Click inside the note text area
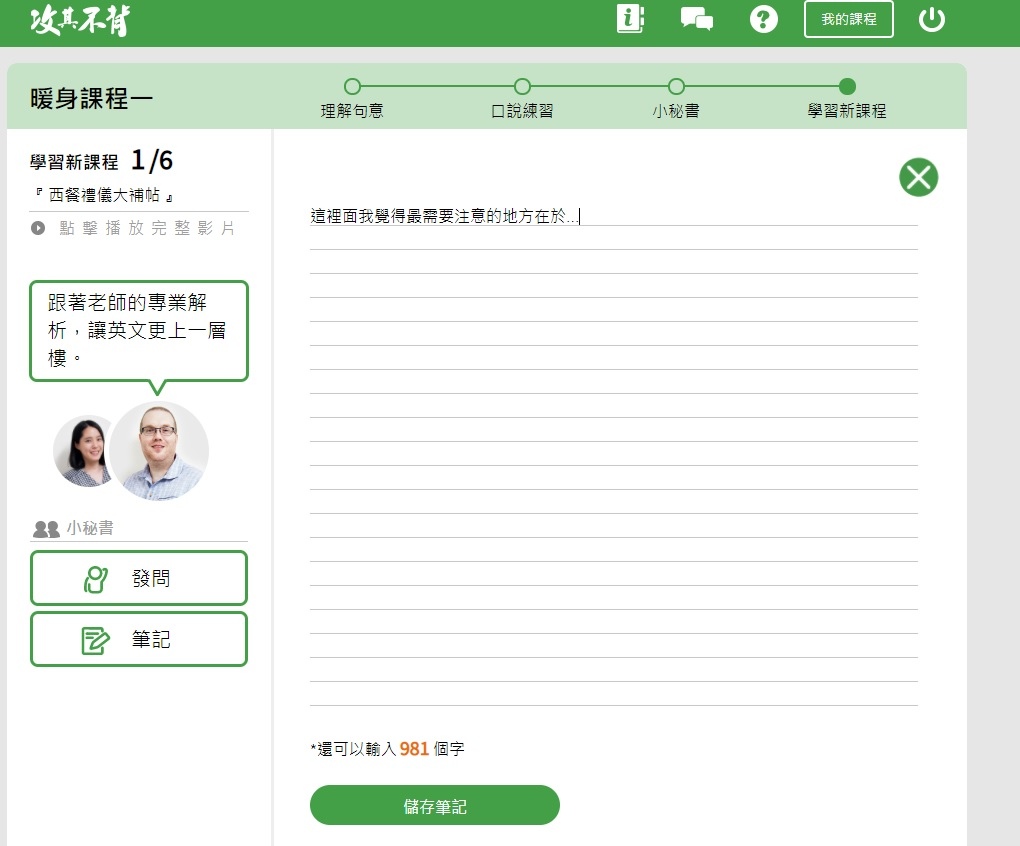Image resolution: width=1020 pixels, height=846 pixels. click(613, 455)
